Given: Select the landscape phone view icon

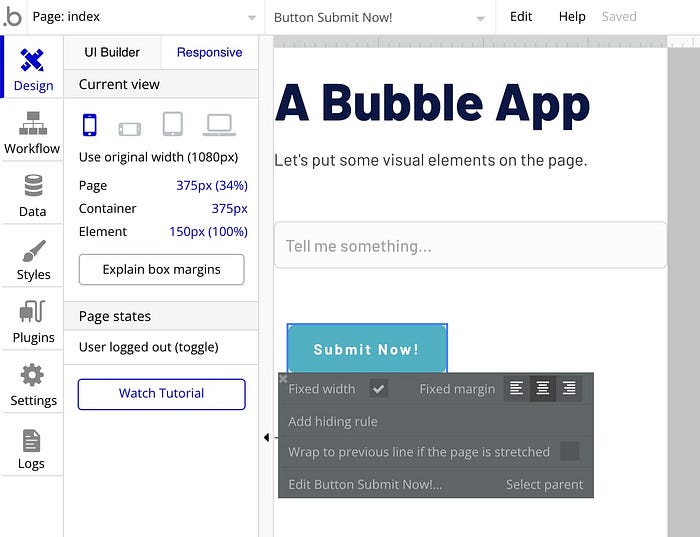Looking at the screenshot, I should (129, 129).
